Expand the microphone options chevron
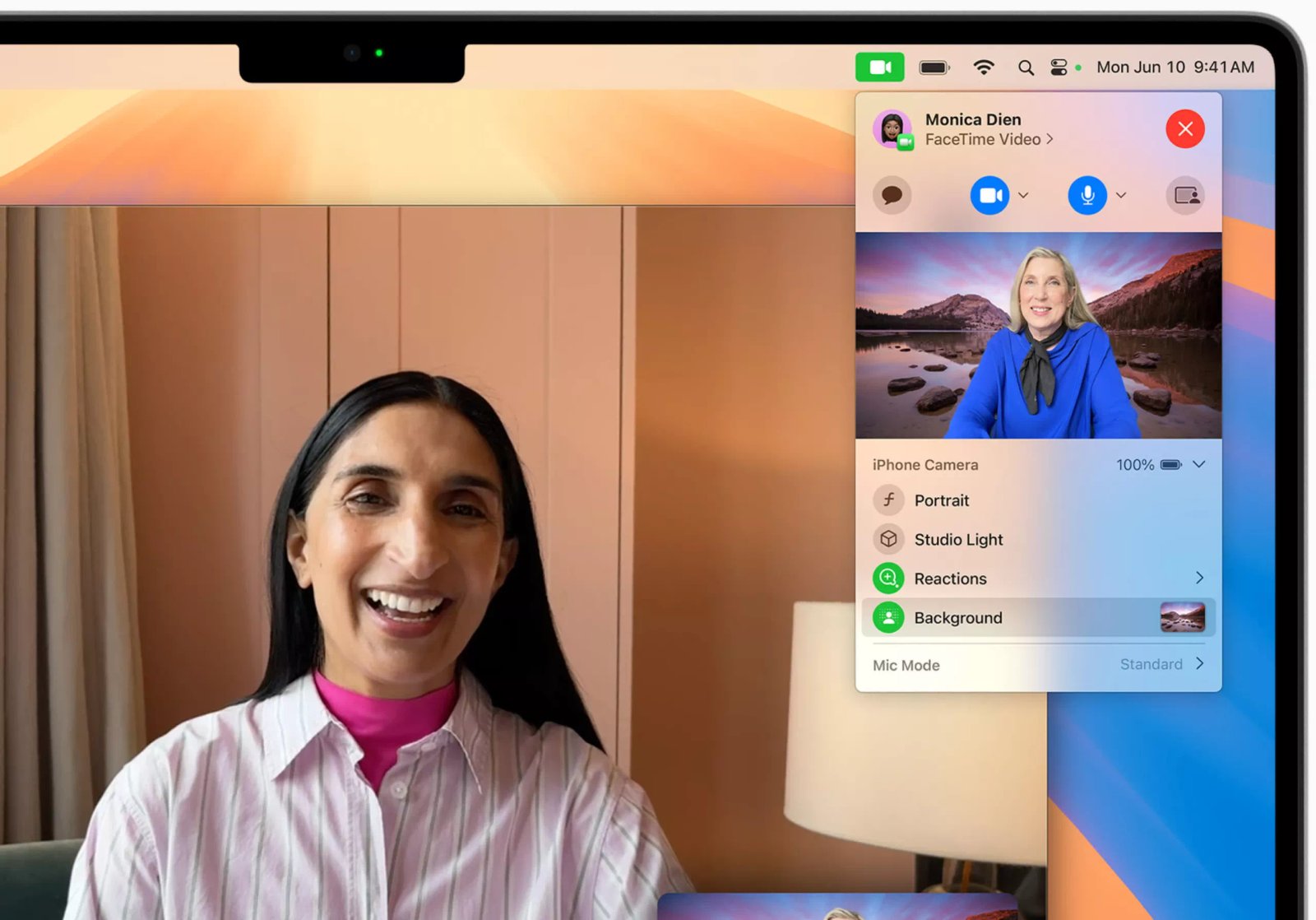Viewport: 1316px width, 920px height. click(1119, 195)
